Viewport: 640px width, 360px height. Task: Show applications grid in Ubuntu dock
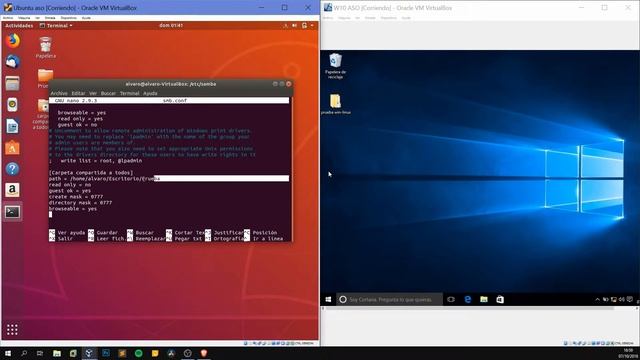point(12,329)
